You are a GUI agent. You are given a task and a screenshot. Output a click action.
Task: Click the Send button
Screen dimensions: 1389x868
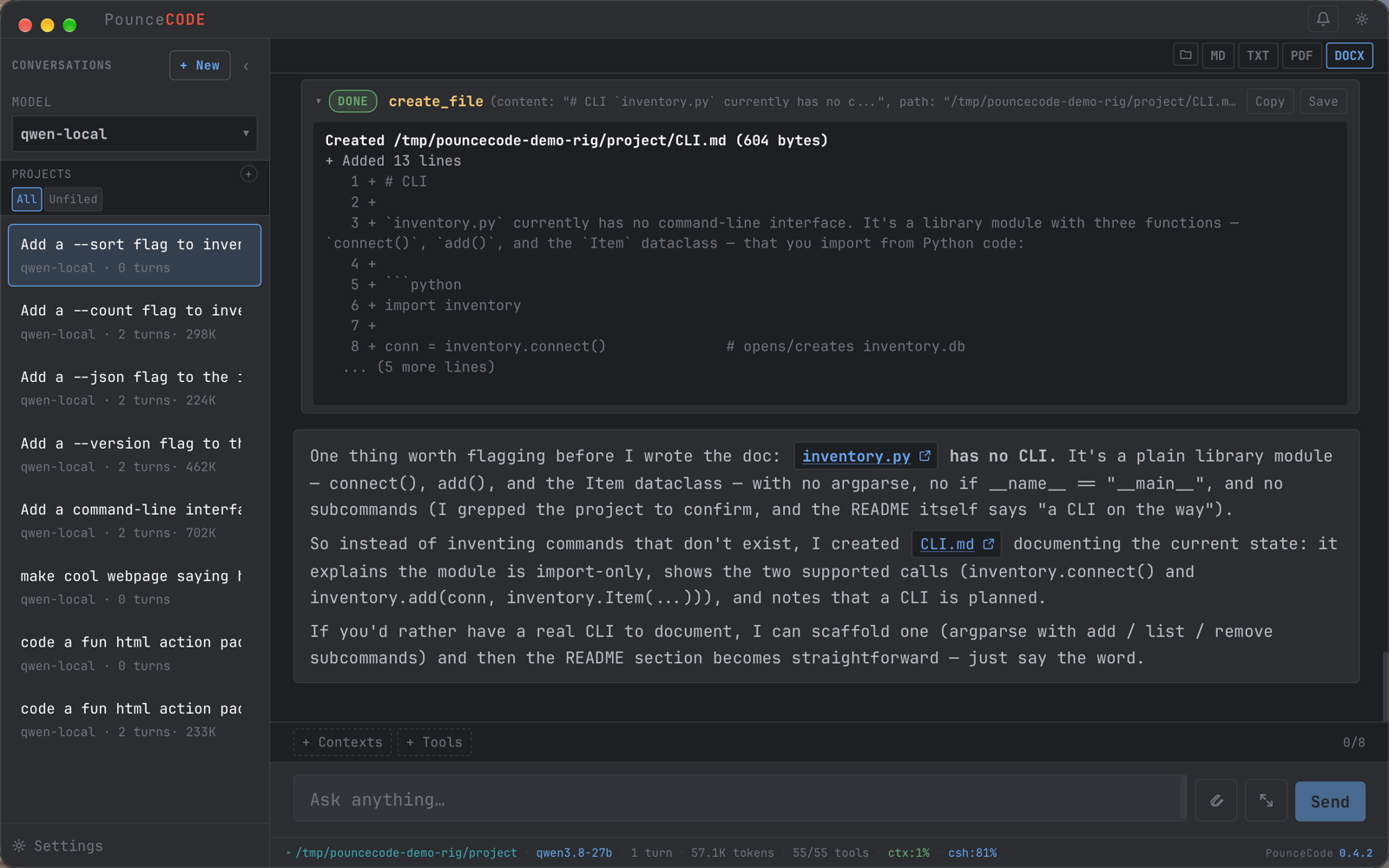1330,801
